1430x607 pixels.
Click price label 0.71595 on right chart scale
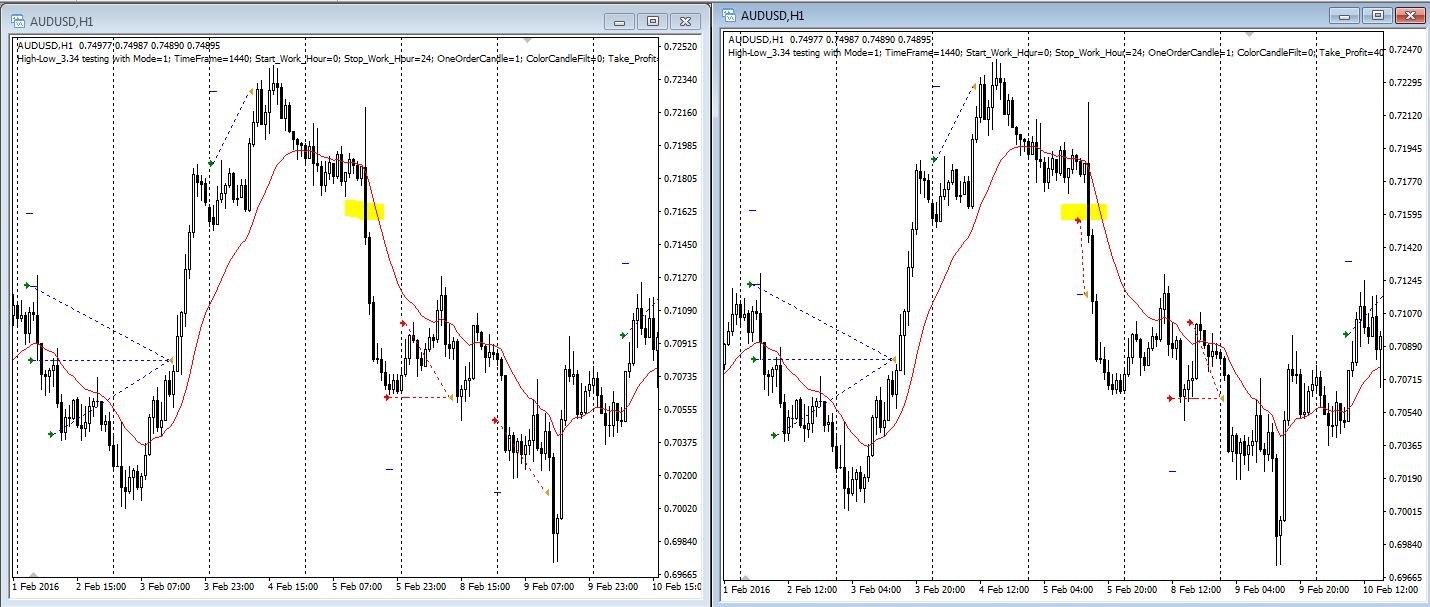1407,215
